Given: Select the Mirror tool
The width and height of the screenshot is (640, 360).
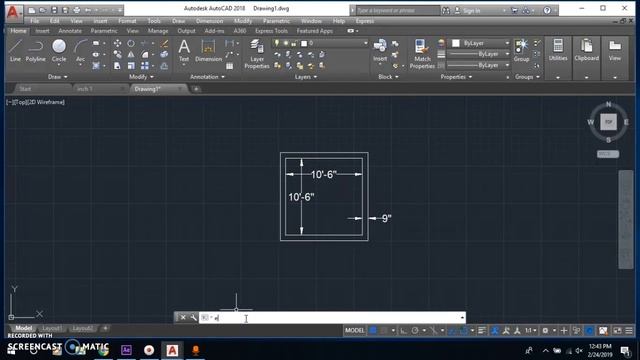Looking at the screenshot, I should [x=131, y=54].
